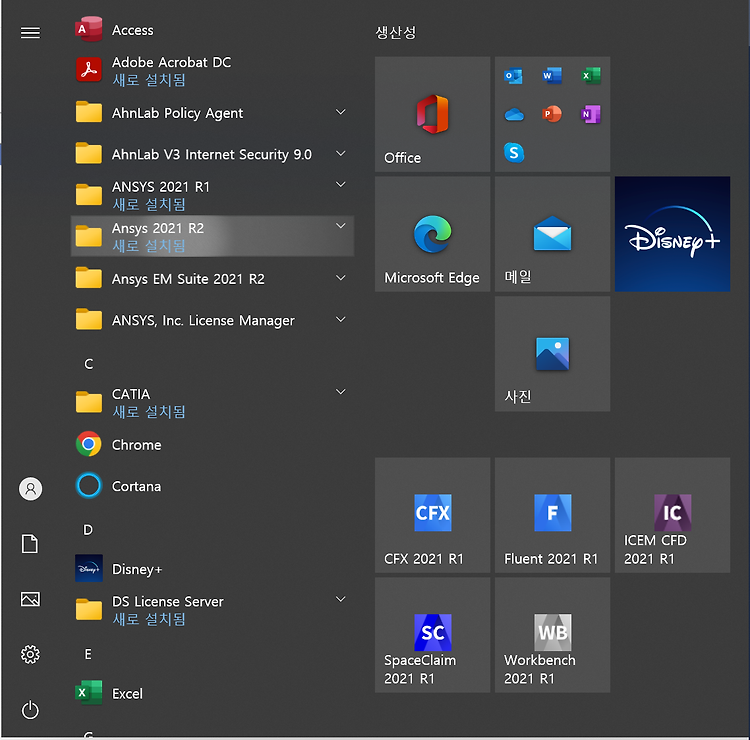Image resolution: width=750 pixels, height=740 pixels.
Task: Open the Pictures sidebar icon
Action: 30,599
